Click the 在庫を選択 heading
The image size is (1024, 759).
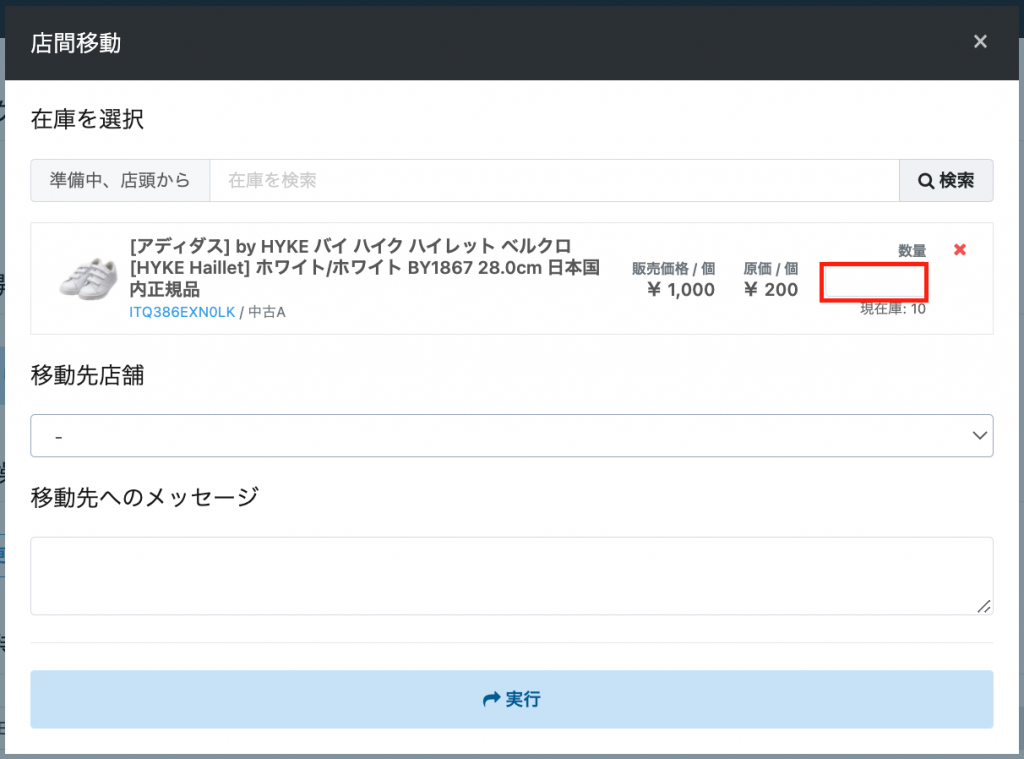point(87,119)
